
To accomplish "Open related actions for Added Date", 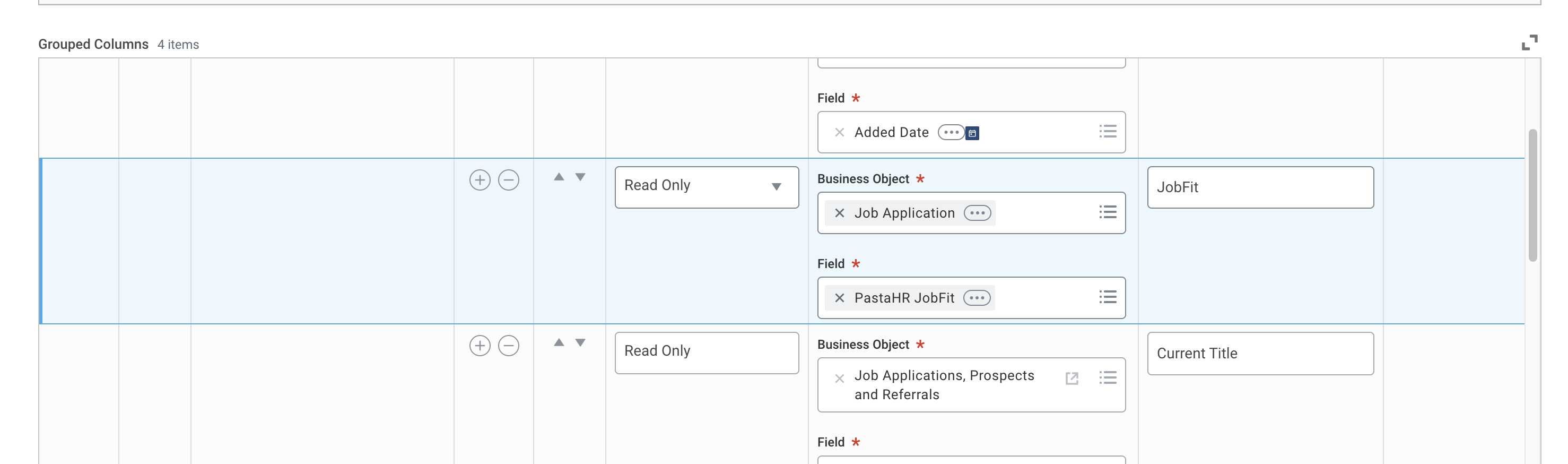I will (x=950, y=132).
